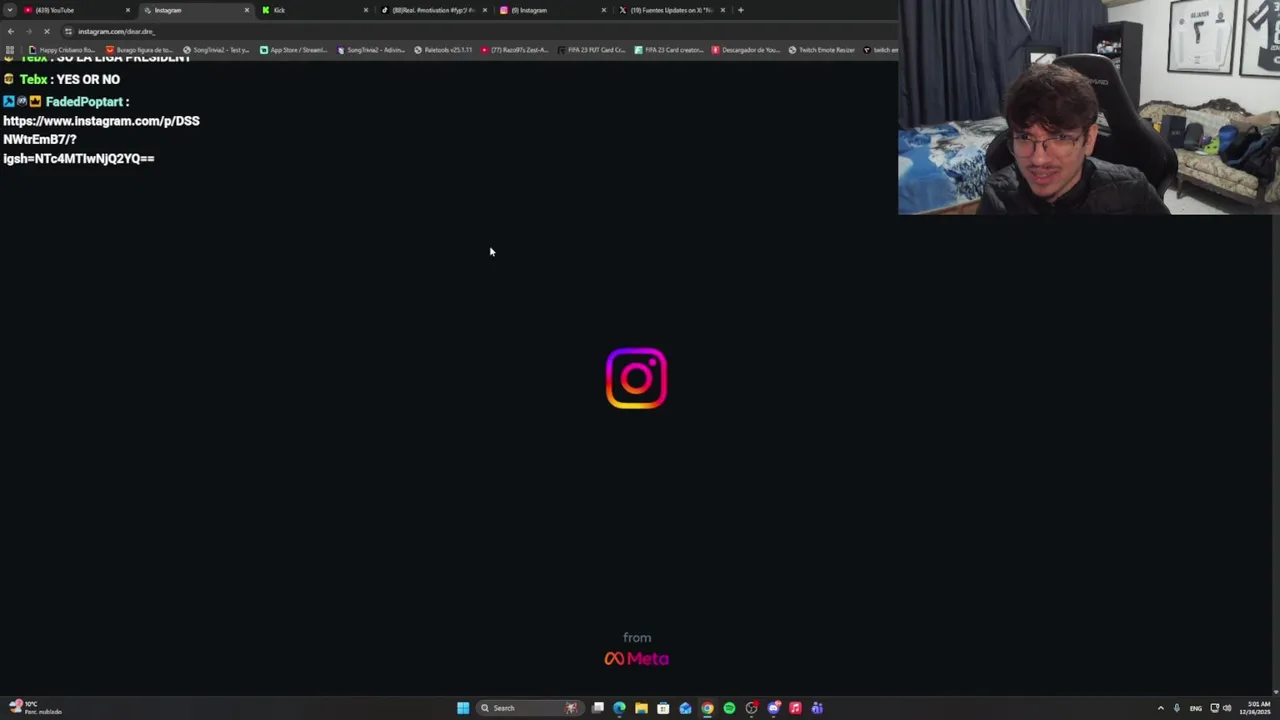Open the SongTrivia2 - Adivin... bookmark
Image resolution: width=1280 pixels, height=720 pixels.
[x=370, y=50]
